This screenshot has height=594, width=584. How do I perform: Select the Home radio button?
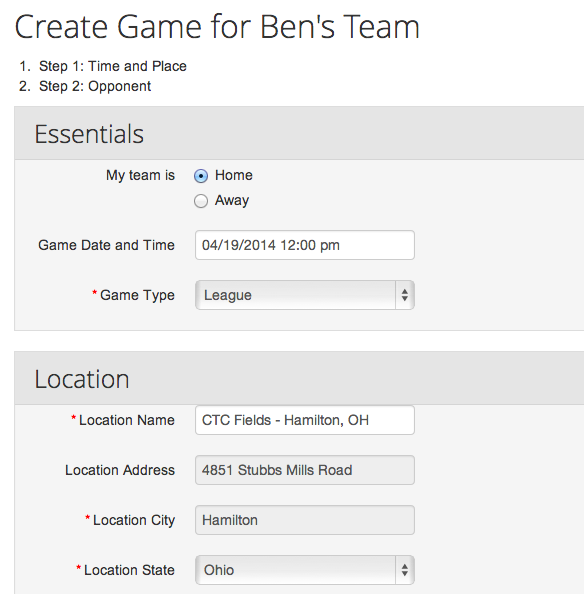coord(201,176)
